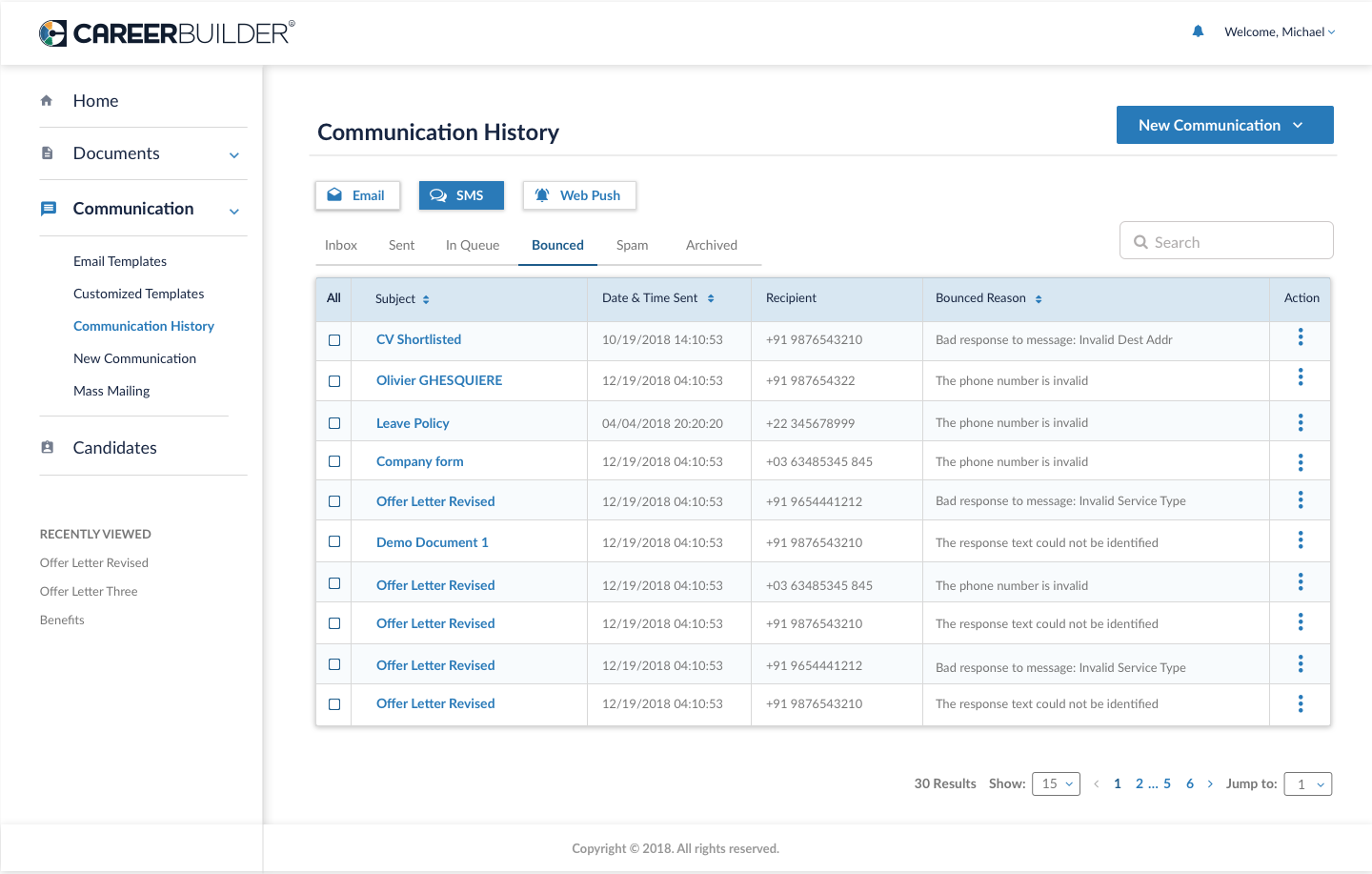Open Email Templates in sidebar
The height and width of the screenshot is (874, 1372).
(x=120, y=261)
